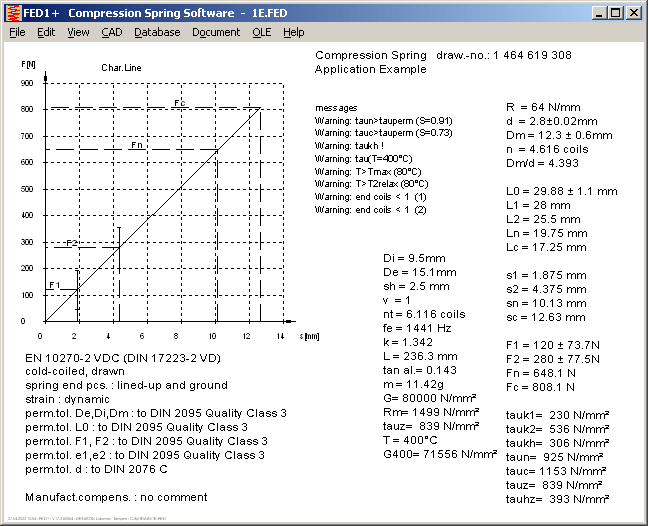Open the File menu
The height and width of the screenshot is (526, 648).
point(17,32)
